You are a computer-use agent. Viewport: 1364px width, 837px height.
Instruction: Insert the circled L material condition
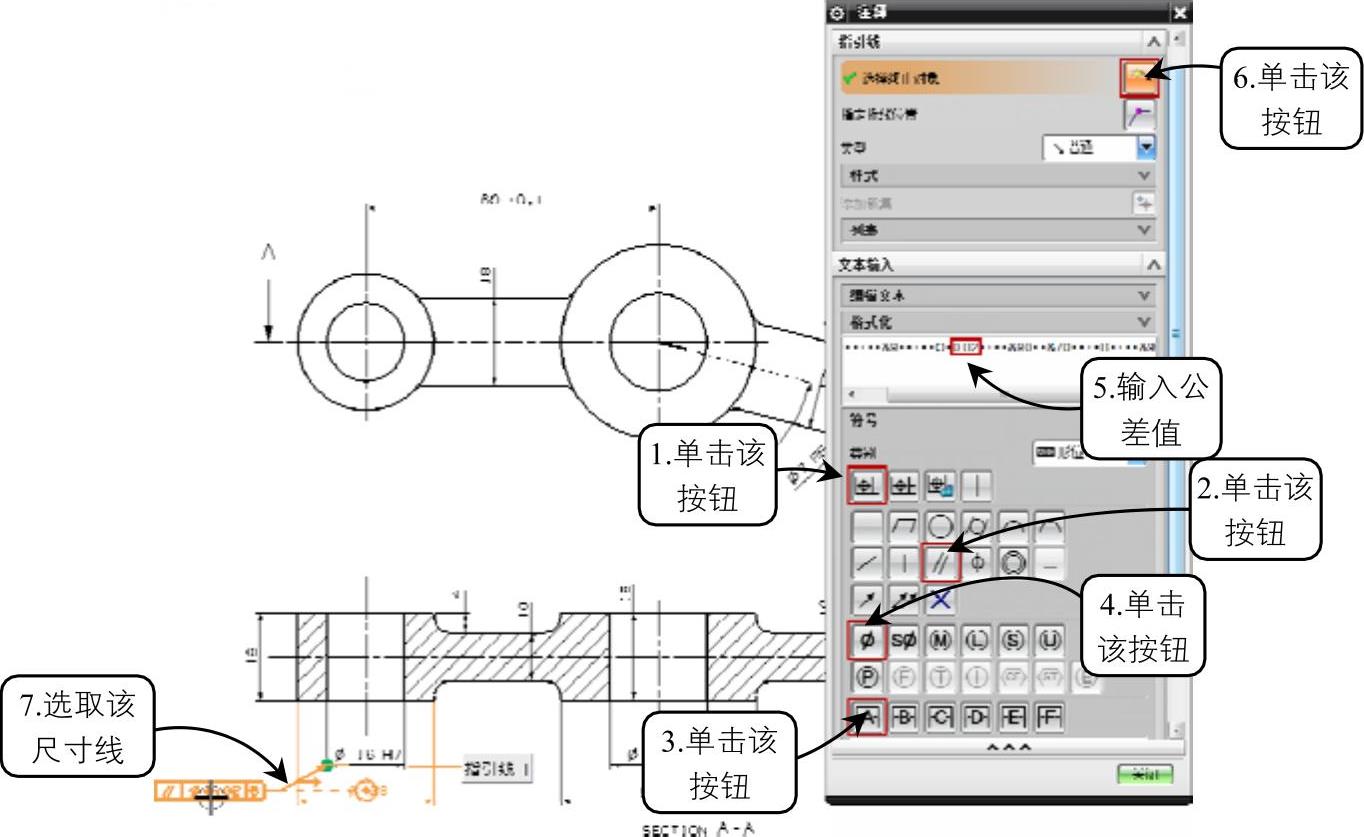pyautogui.click(x=977, y=640)
